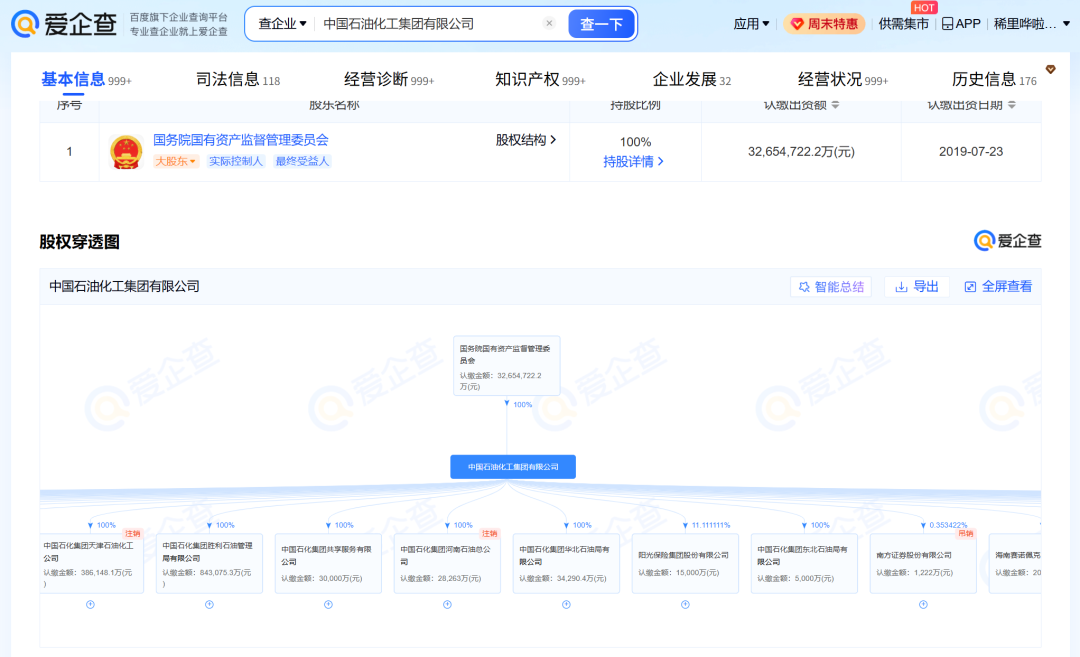The height and width of the screenshot is (657, 1080).
Task: Expand node under 中国石化集团胜利石油管理局有限公司
Action: [209, 604]
